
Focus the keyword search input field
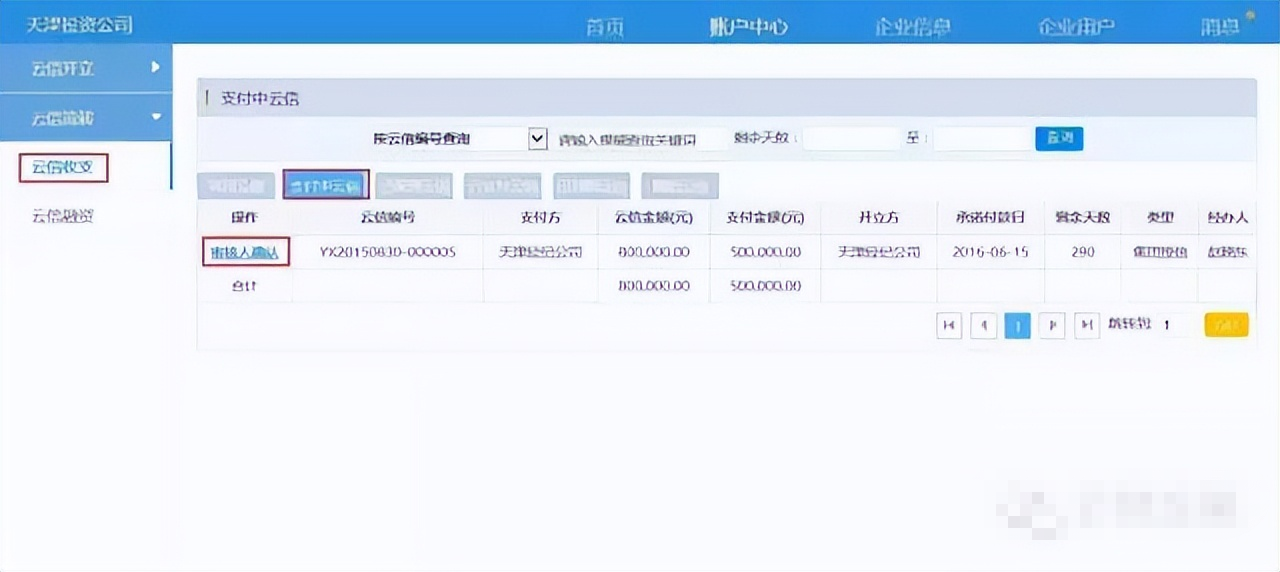pos(640,140)
